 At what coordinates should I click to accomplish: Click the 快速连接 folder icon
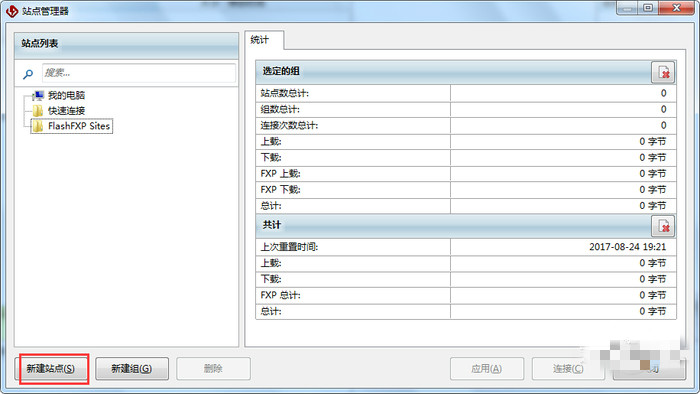[x=38, y=111]
